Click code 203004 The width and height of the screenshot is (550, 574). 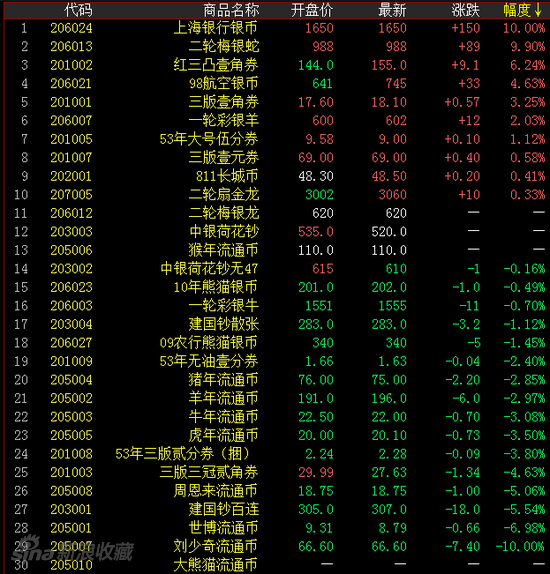click(71, 324)
